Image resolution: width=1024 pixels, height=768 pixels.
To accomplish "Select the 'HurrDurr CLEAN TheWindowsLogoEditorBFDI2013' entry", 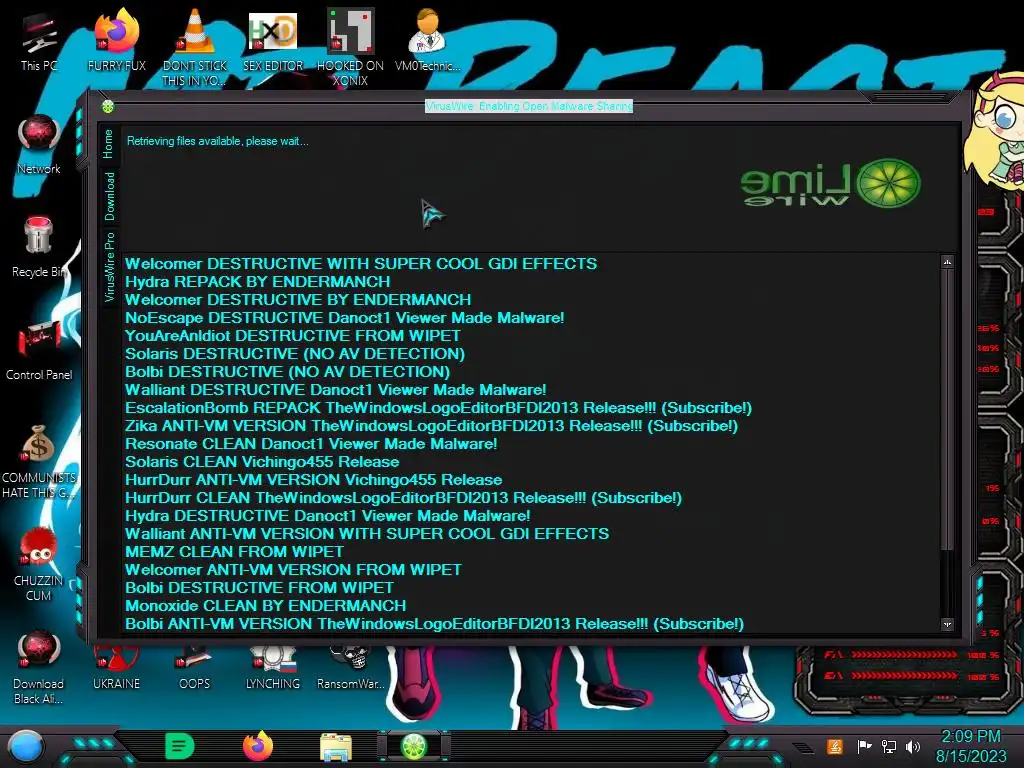I will (x=404, y=498).
